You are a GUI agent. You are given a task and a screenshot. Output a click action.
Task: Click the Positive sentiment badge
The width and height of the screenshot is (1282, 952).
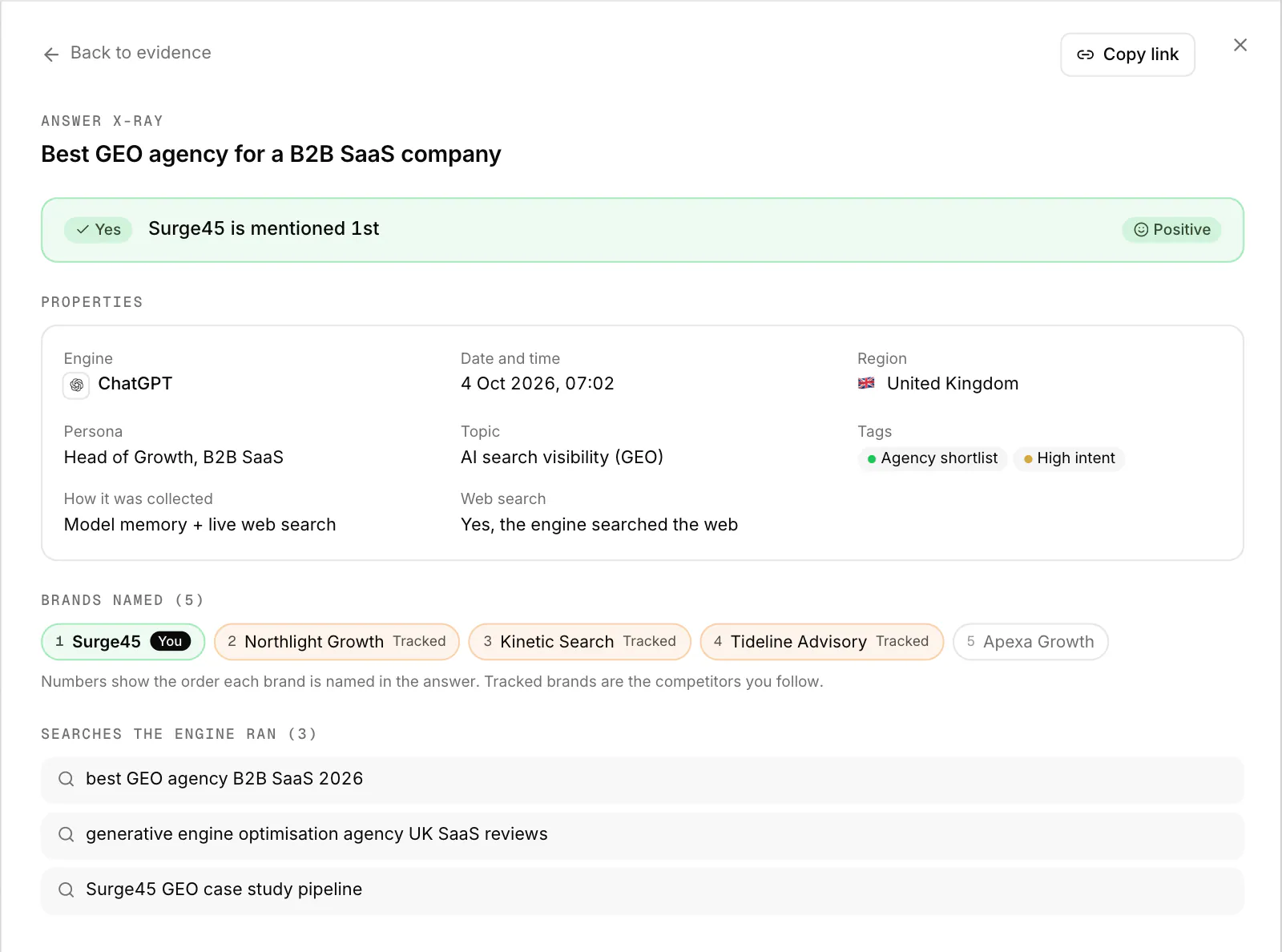[x=1171, y=230]
